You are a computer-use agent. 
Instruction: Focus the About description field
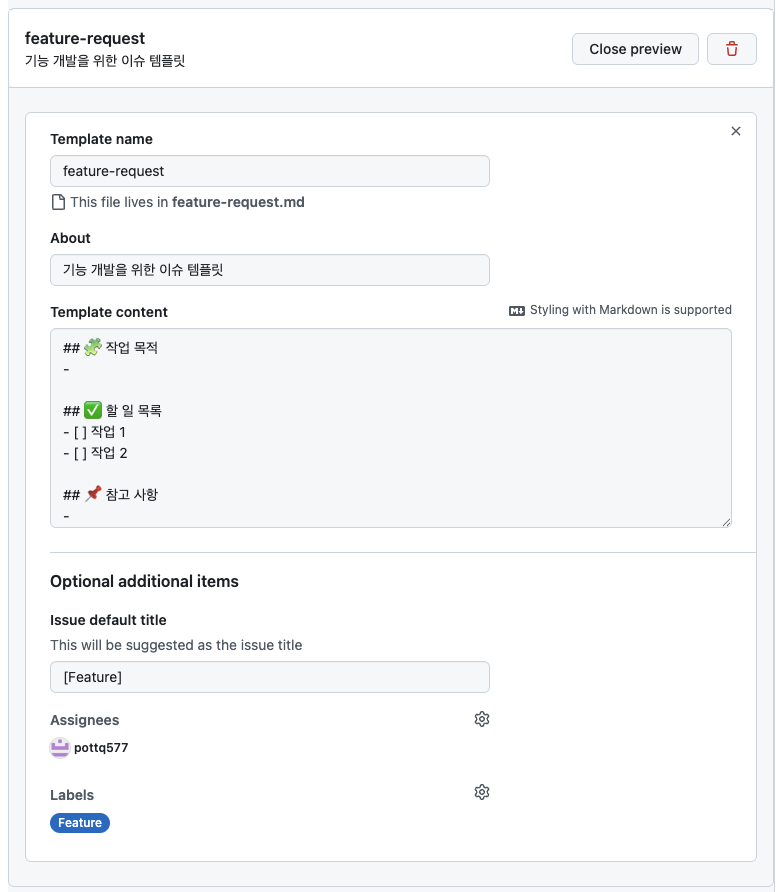click(x=270, y=270)
